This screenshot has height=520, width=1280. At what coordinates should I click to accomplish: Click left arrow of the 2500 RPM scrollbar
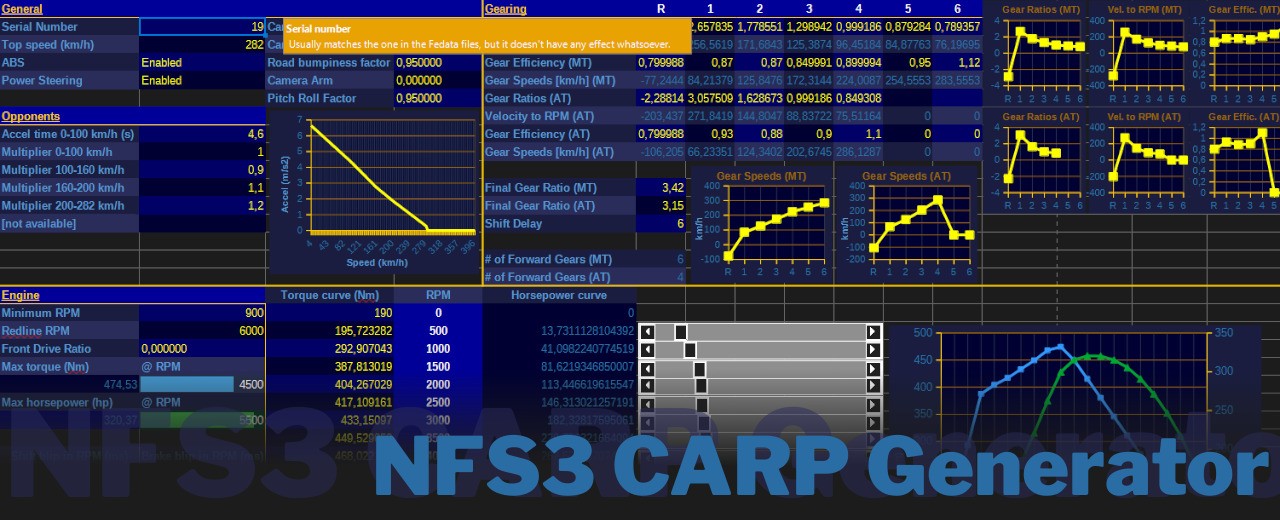(x=647, y=404)
